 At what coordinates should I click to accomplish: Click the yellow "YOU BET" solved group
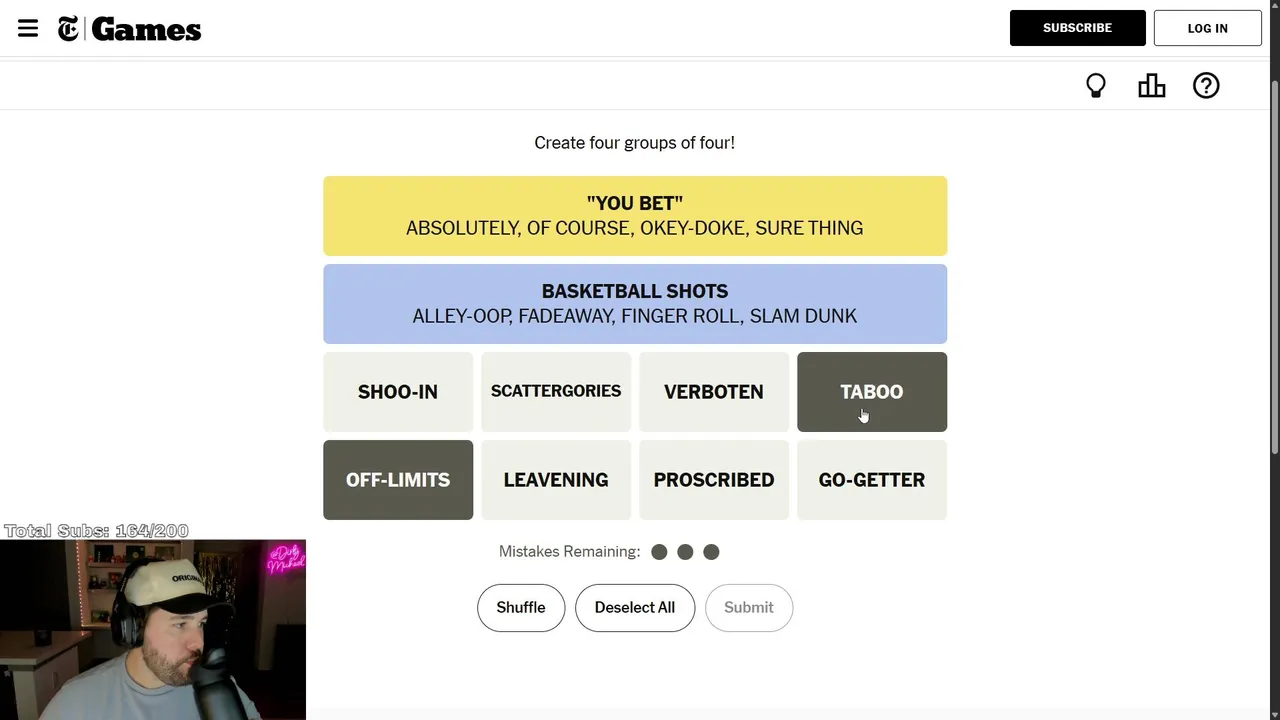pyautogui.click(x=635, y=216)
